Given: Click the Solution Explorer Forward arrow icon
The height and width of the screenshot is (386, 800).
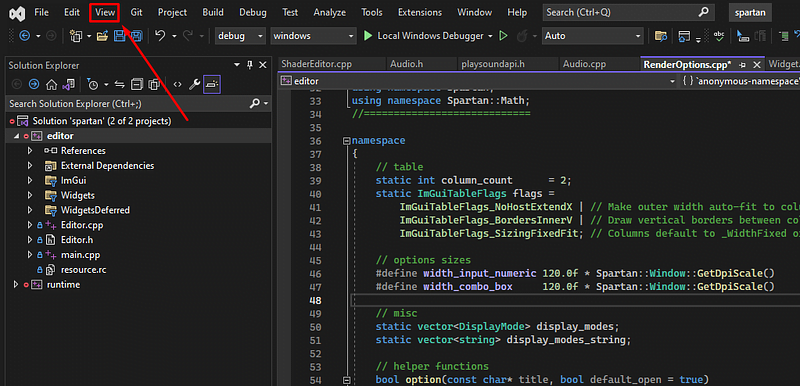Looking at the screenshot, I should point(34,84).
